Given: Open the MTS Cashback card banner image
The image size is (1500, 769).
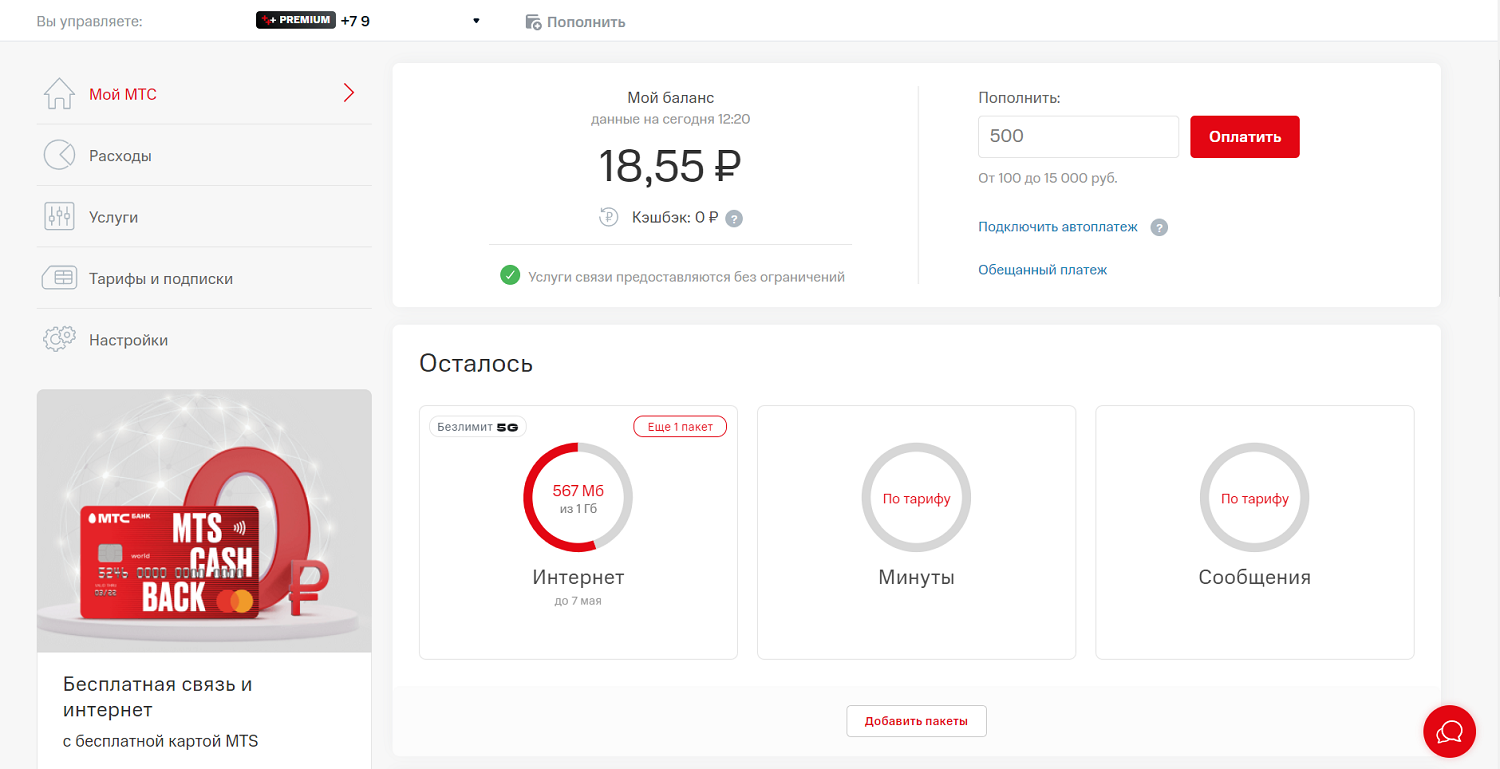Looking at the screenshot, I should pos(204,521).
